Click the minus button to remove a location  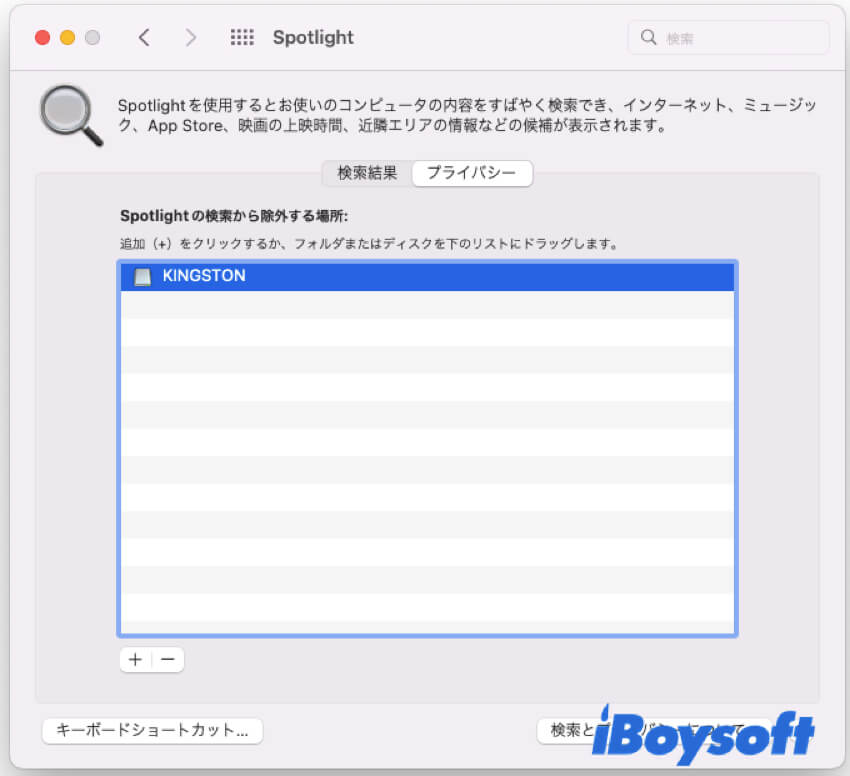(x=167, y=659)
